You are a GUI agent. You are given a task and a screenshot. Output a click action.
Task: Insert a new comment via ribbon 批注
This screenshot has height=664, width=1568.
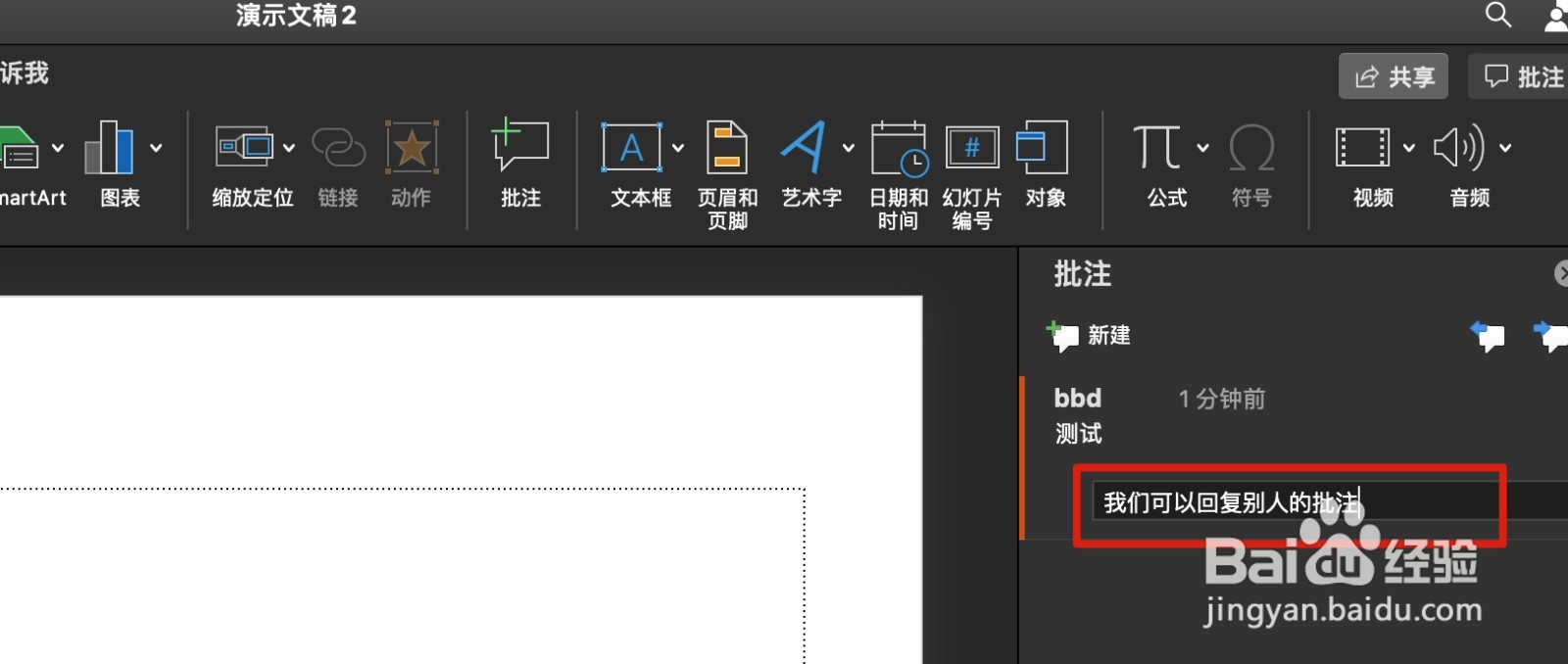(520, 165)
